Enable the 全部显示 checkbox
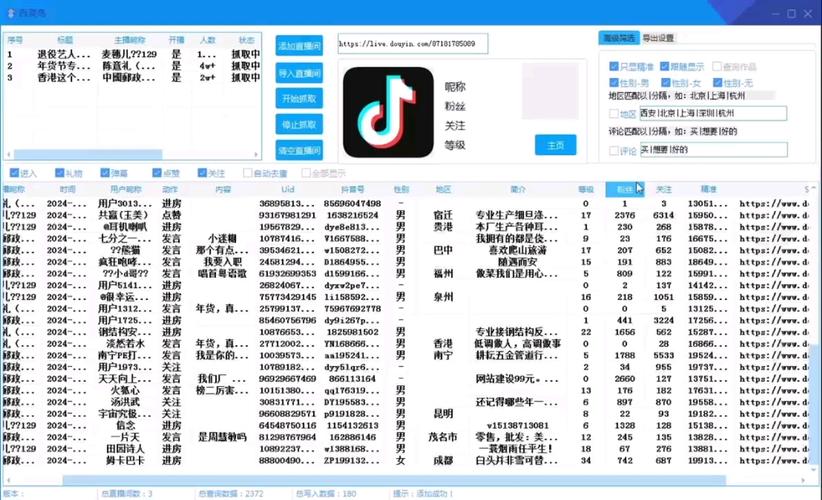The height and width of the screenshot is (500, 822). (306, 173)
